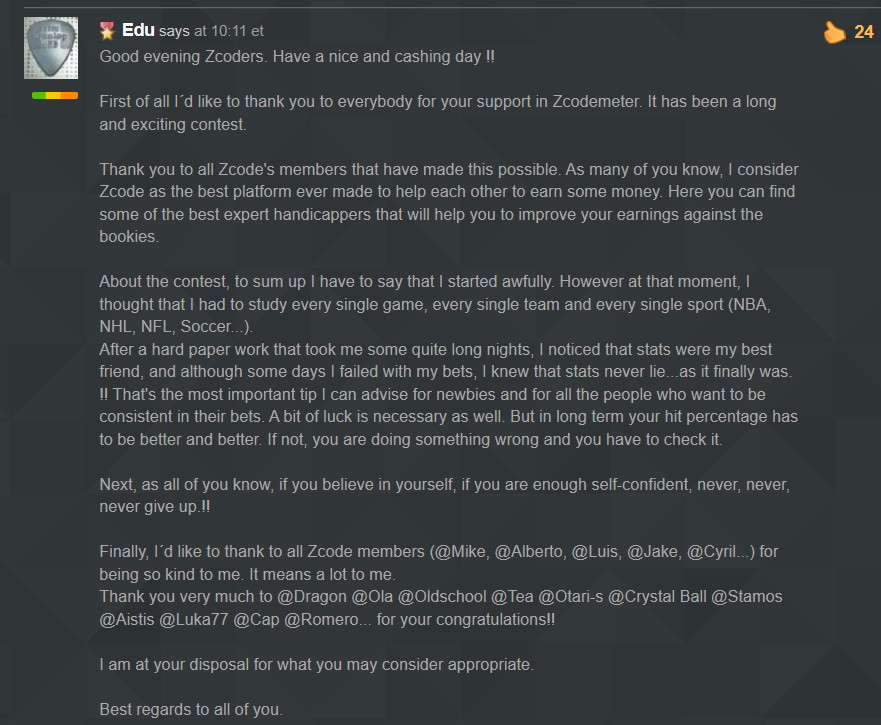
Task: Click the medal badge icon beside Edu
Action: [107, 31]
